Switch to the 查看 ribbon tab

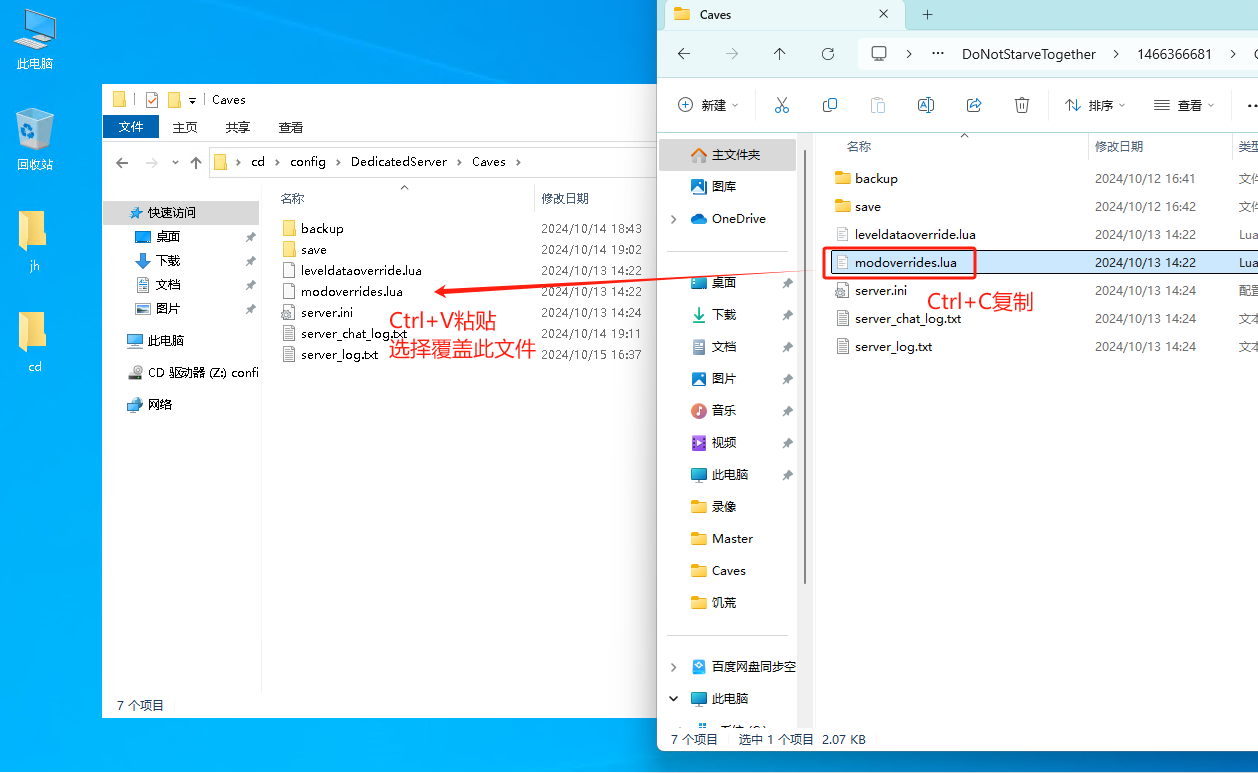291,127
